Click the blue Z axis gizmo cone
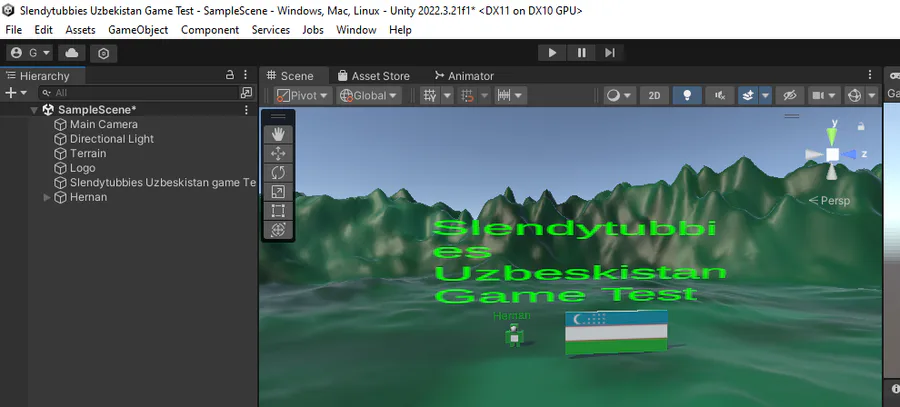Screen dimensions: 900x407 pyautogui.click(x=849, y=154)
